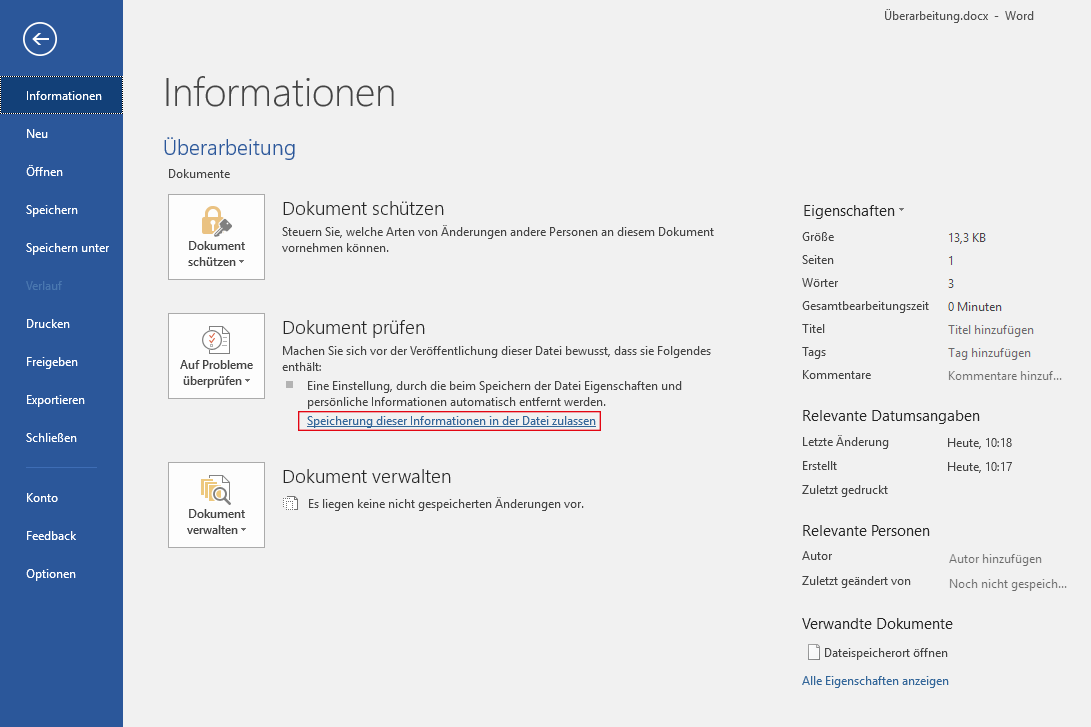Click the 13,3 KB size value

966,238
